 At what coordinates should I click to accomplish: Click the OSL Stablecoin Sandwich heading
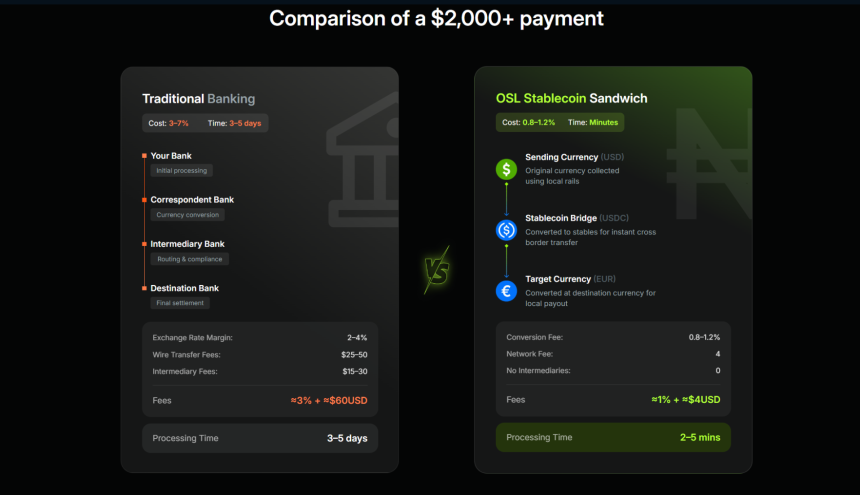point(571,99)
